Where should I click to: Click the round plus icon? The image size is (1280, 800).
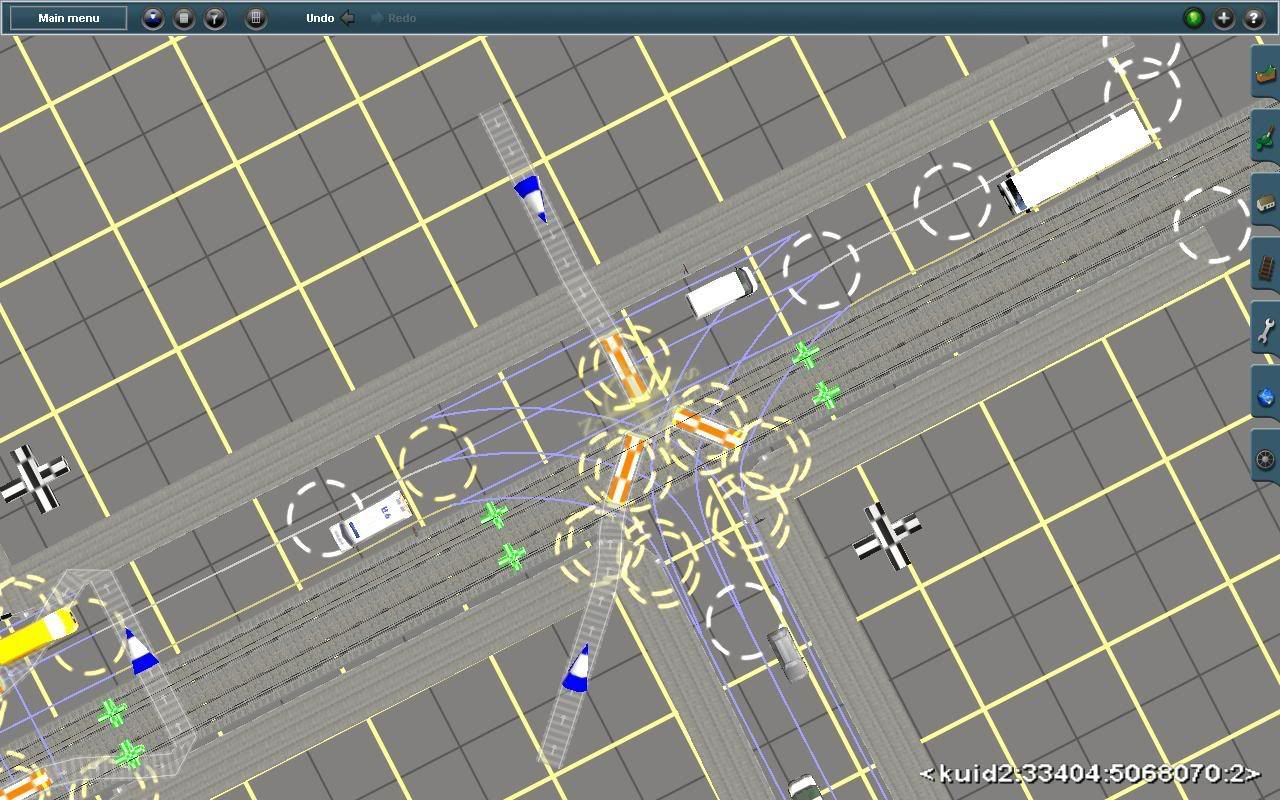(x=1224, y=18)
